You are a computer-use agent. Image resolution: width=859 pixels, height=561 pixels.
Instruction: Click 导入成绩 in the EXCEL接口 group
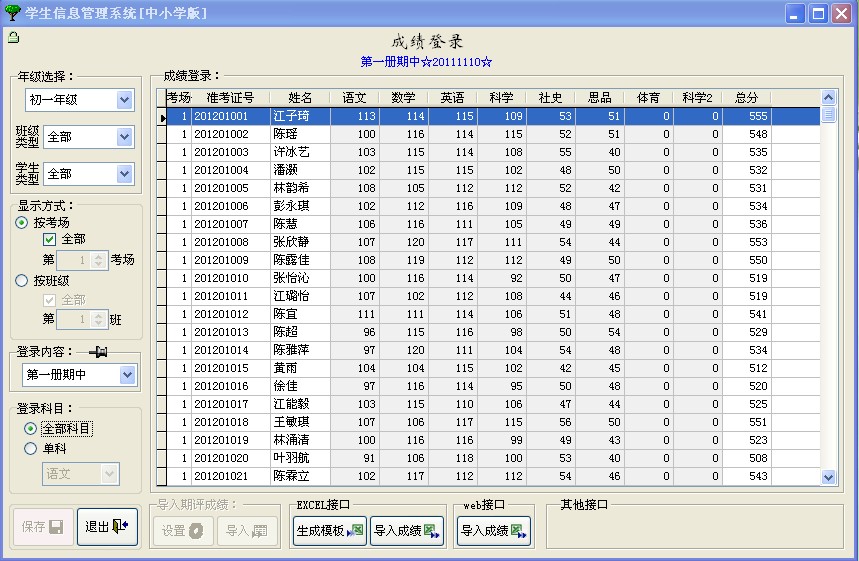[406, 530]
